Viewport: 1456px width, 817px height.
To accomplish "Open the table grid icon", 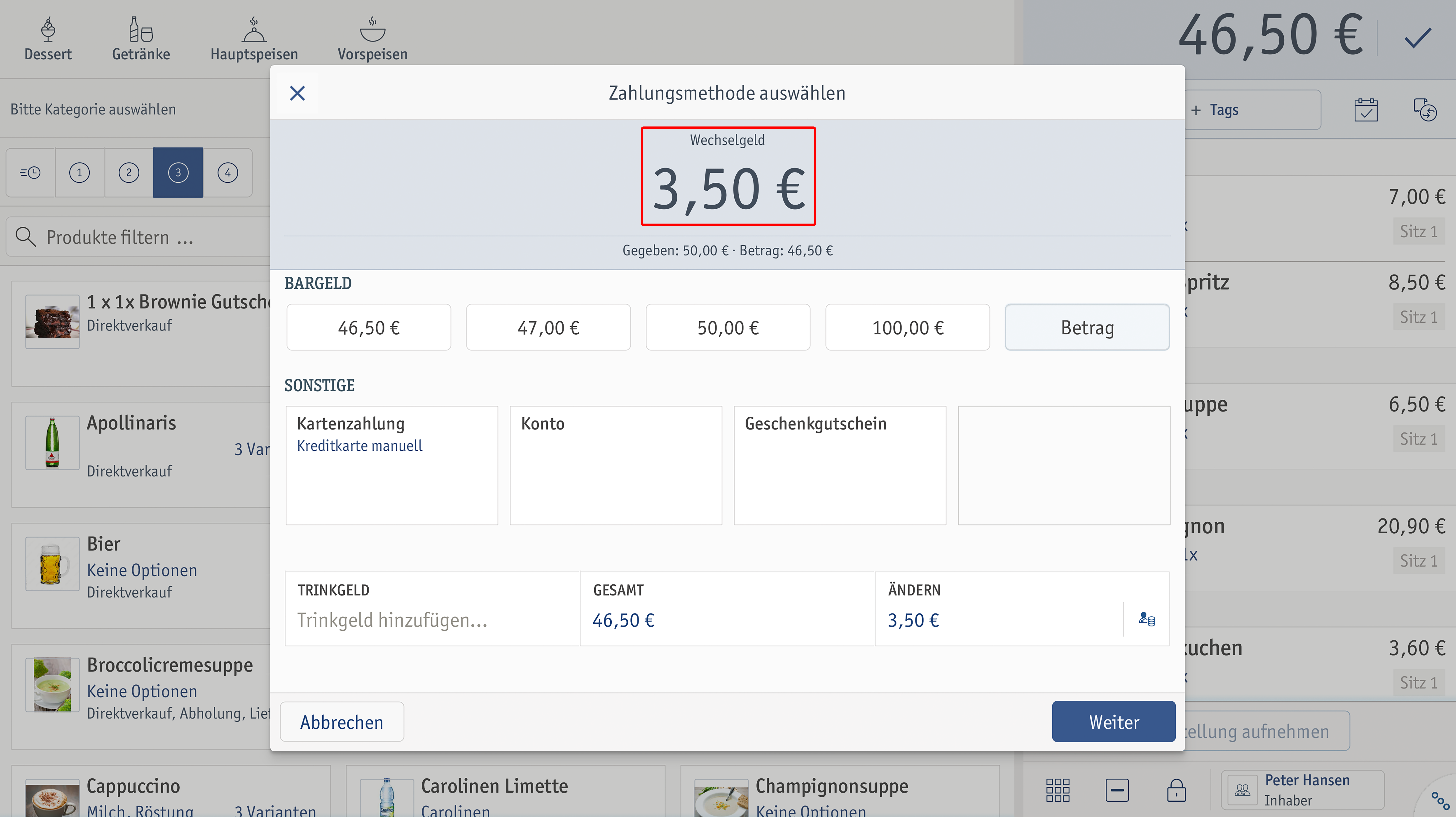I will point(1058,790).
